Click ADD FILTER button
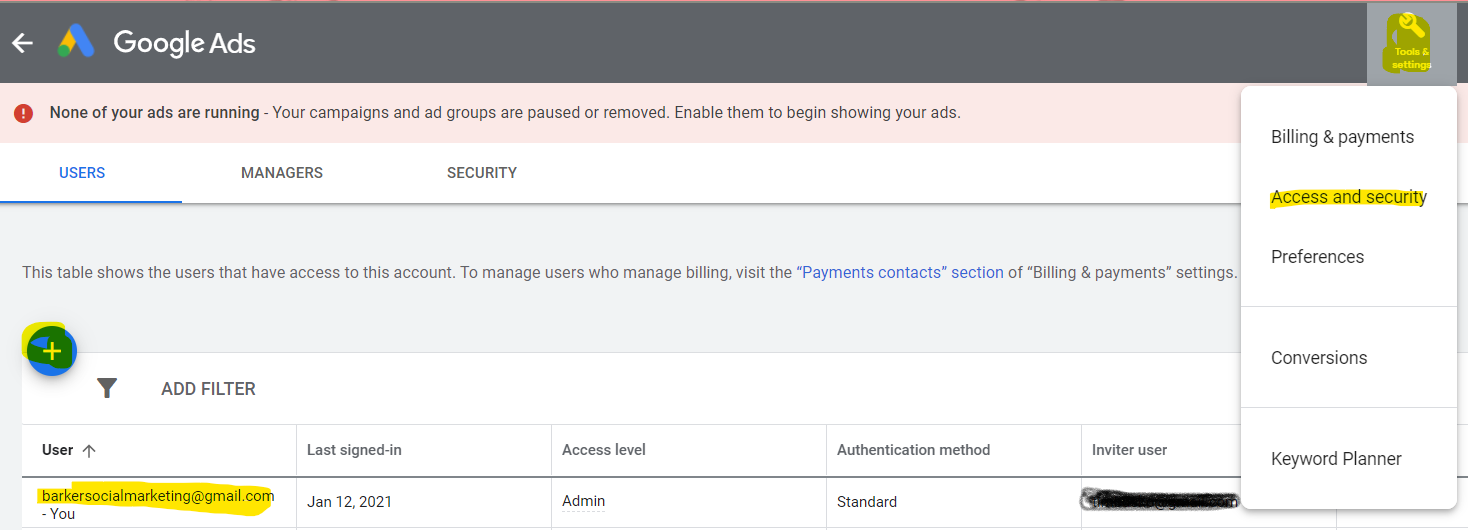 click(208, 389)
